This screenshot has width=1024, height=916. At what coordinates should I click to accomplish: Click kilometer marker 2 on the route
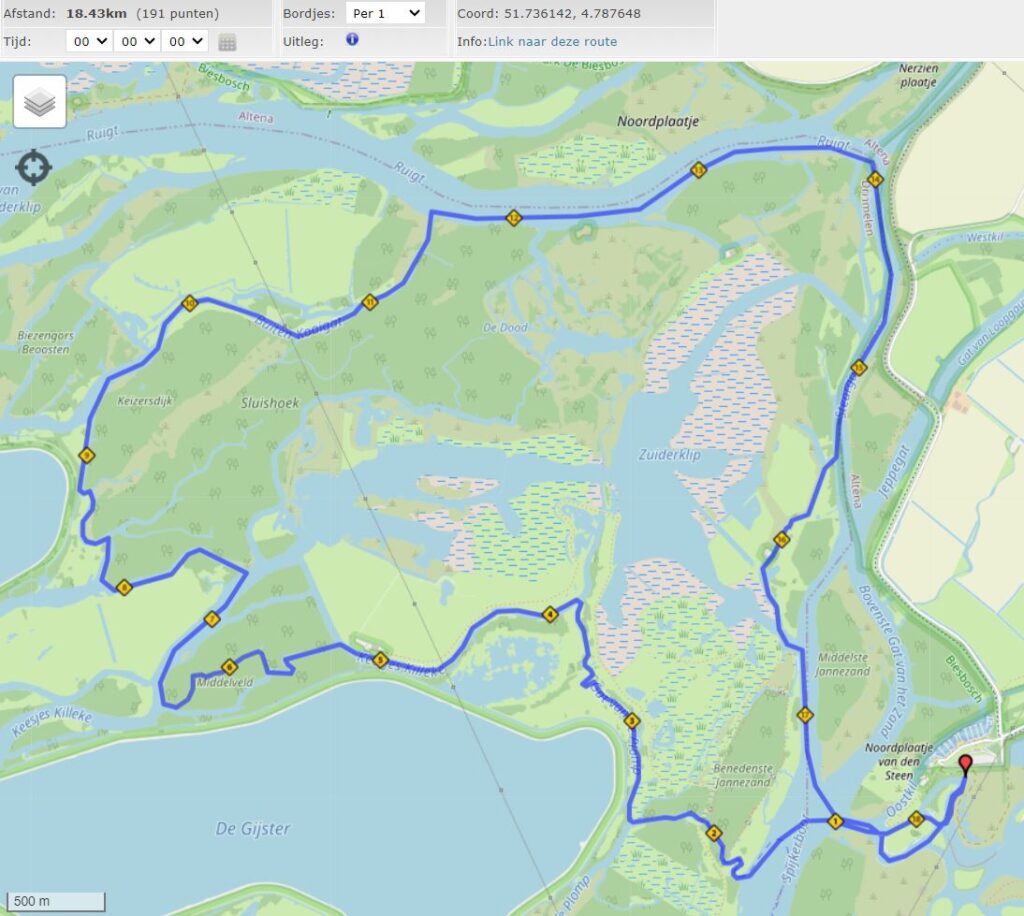(x=714, y=834)
